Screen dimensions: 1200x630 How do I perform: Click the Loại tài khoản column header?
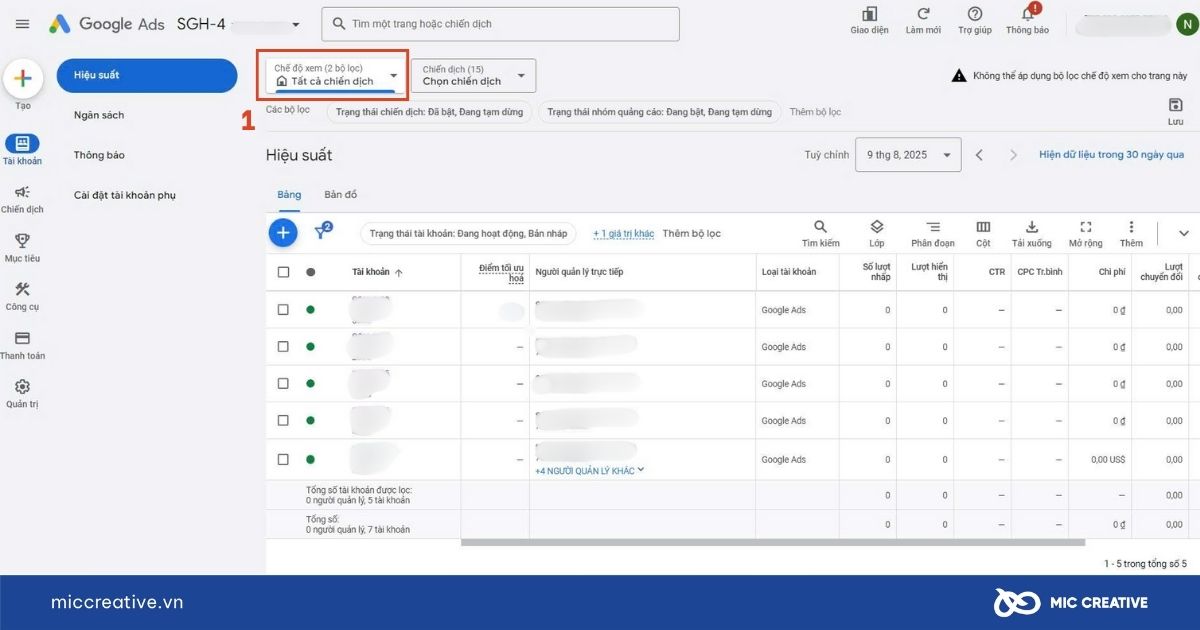tap(788, 272)
